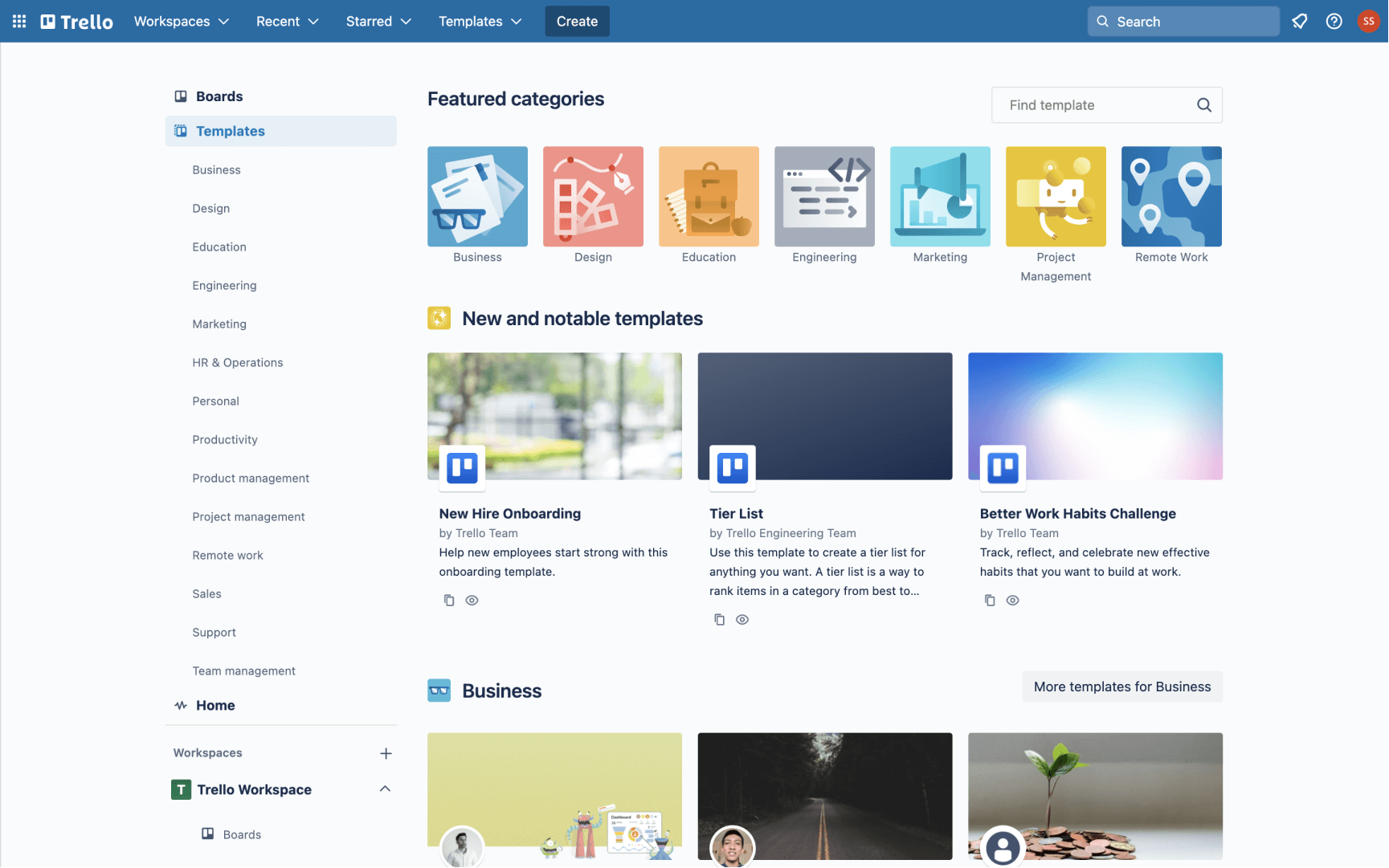Screen dimensions: 1389x868
Task: Click into the Find template search field
Action: (1093, 105)
